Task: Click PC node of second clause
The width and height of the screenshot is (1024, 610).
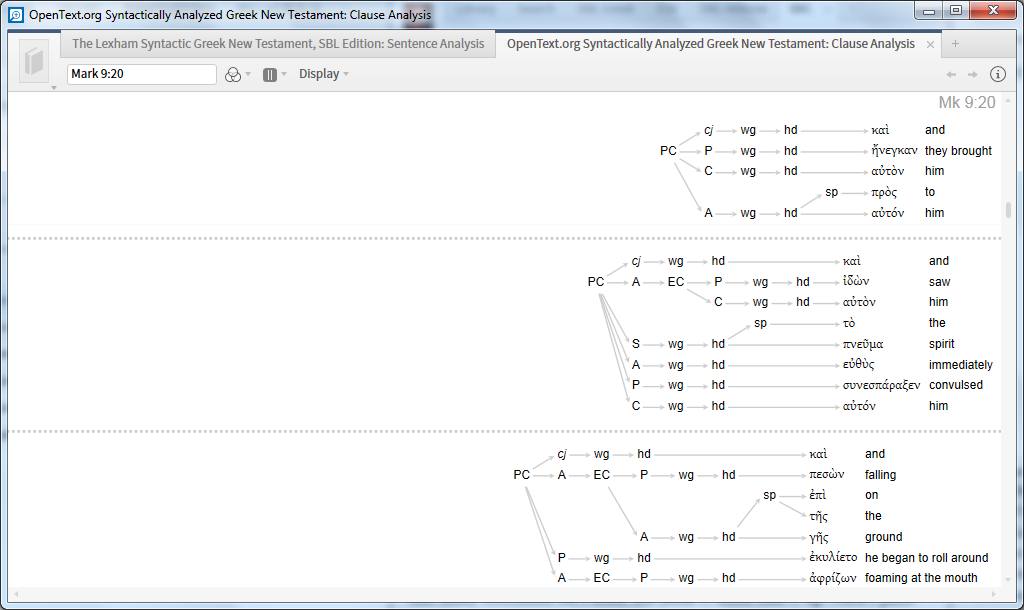Action: coord(596,281)
